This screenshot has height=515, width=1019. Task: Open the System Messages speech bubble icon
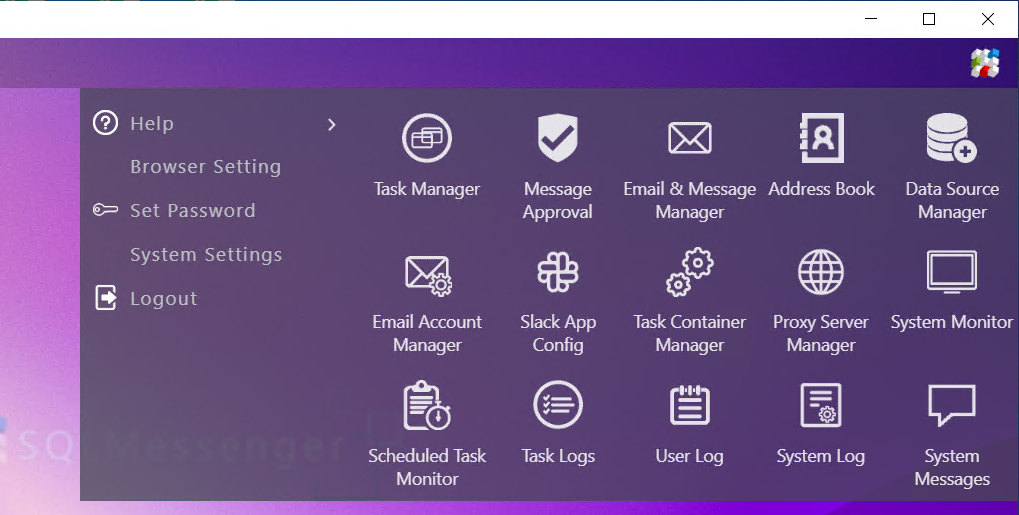point(951,405)
